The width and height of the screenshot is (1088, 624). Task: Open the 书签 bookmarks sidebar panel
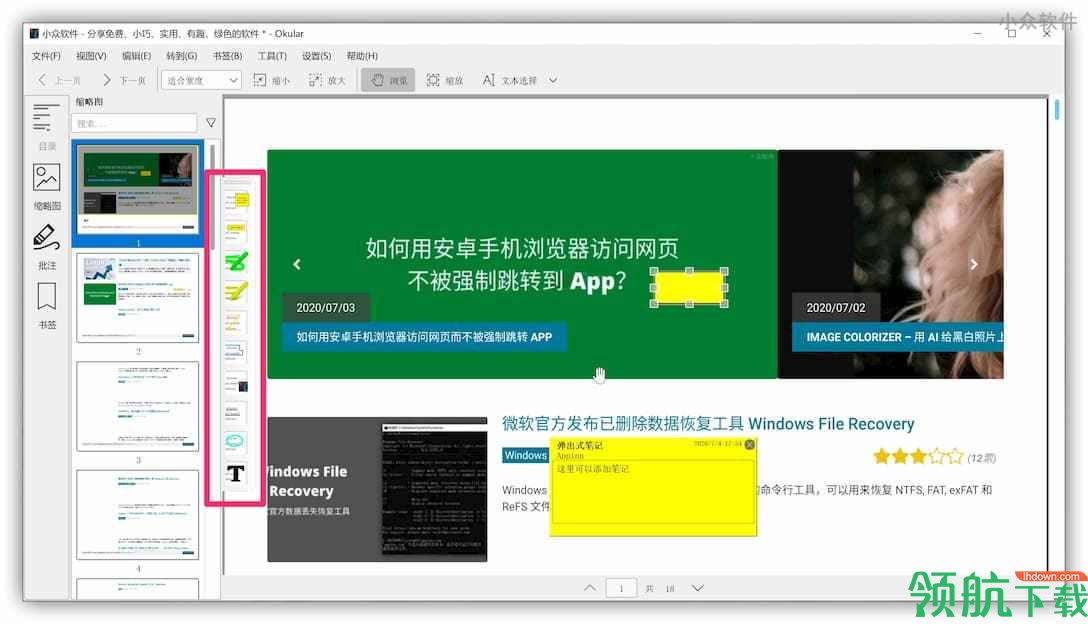(x=46, y=305)
